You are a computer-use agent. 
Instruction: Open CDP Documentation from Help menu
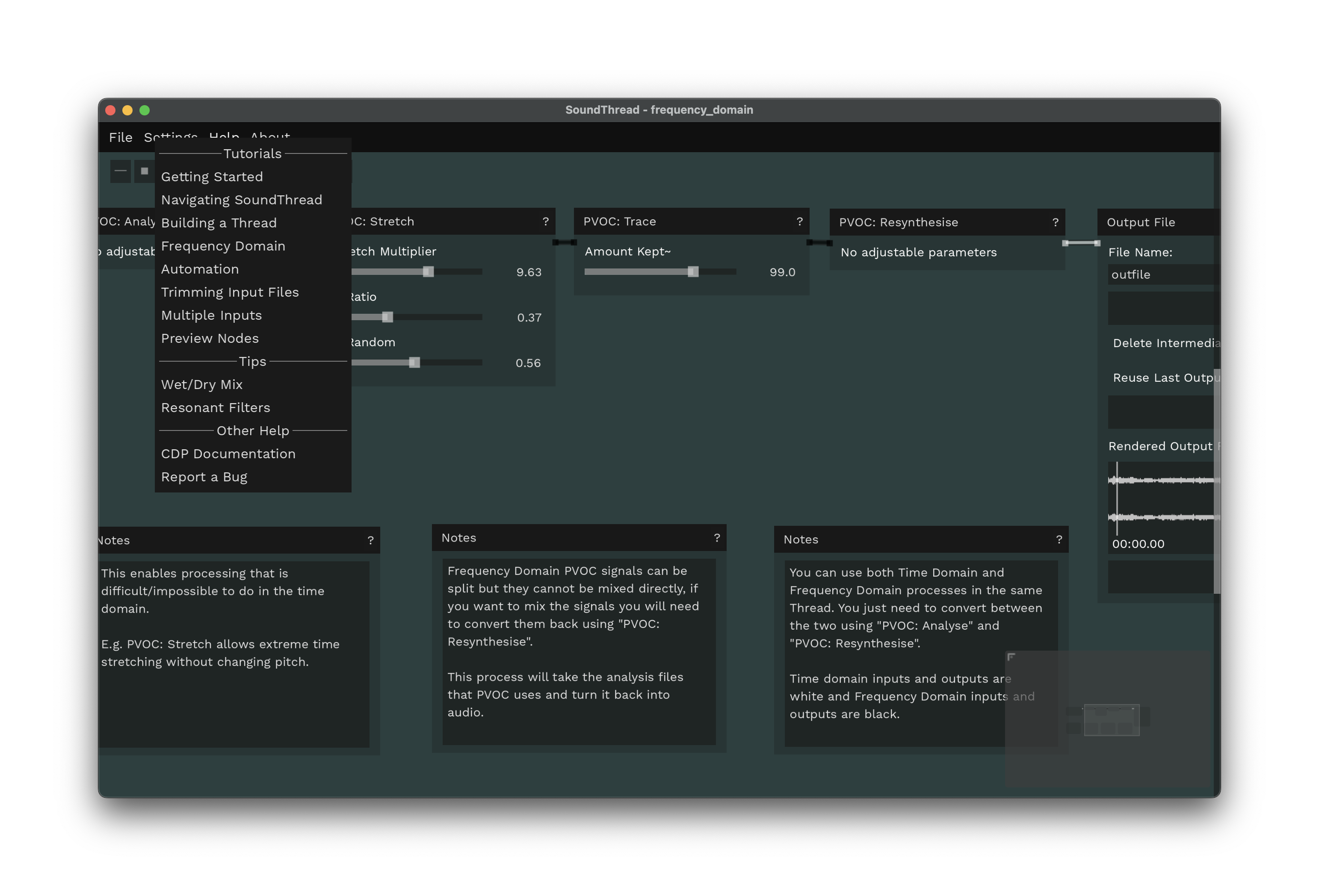click(x=228, y=454)
